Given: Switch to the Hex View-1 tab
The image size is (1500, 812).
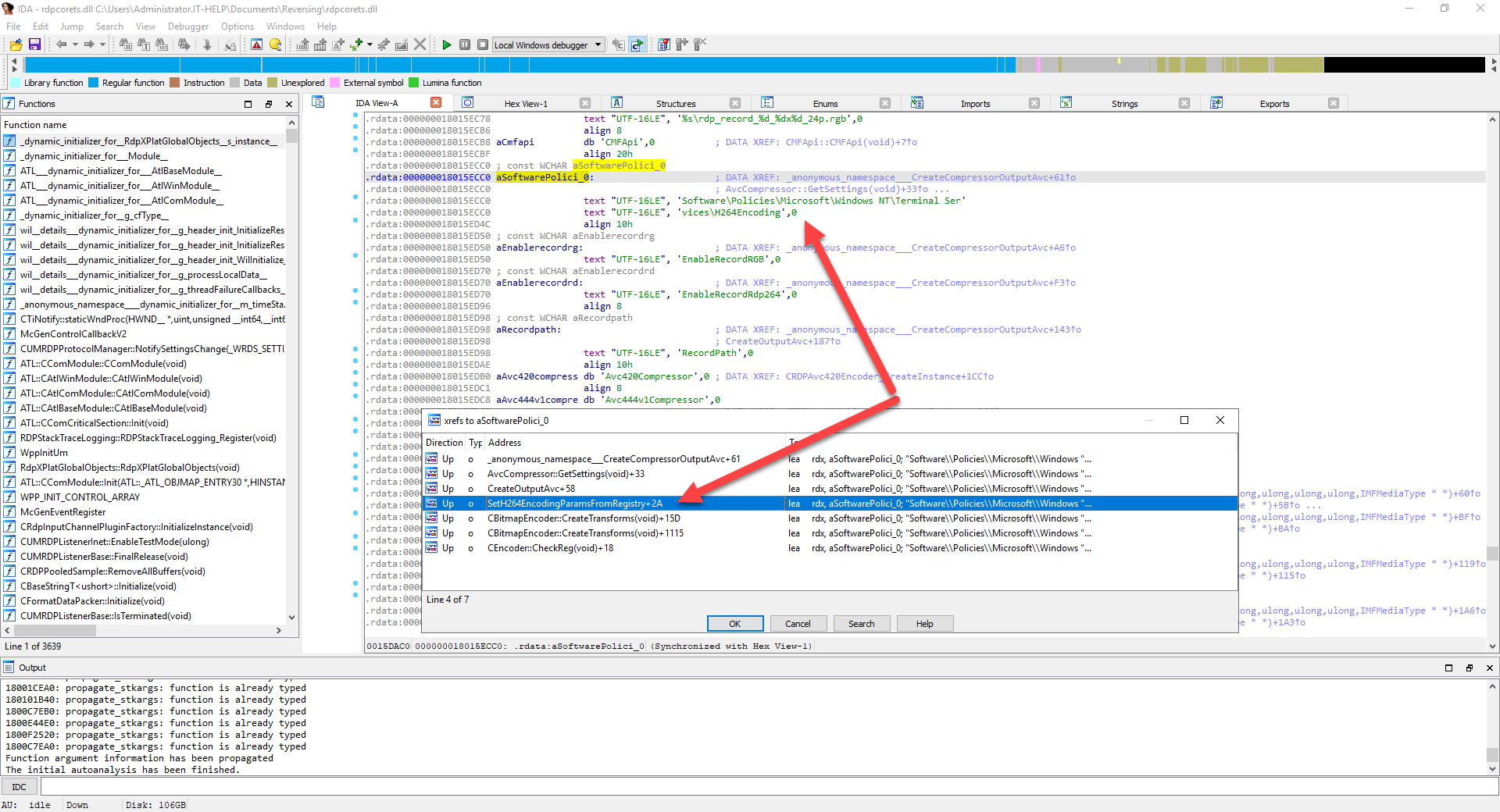Looking at the screenshot, I should click(x=526, y=104).
